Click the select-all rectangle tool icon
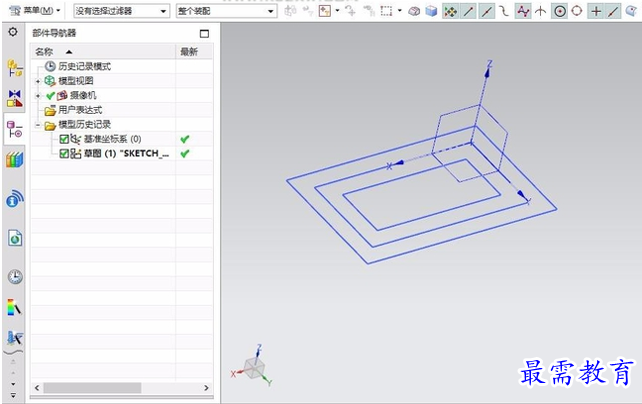The height and width of the screenshot is (404, 642). [x=386, y=11]
